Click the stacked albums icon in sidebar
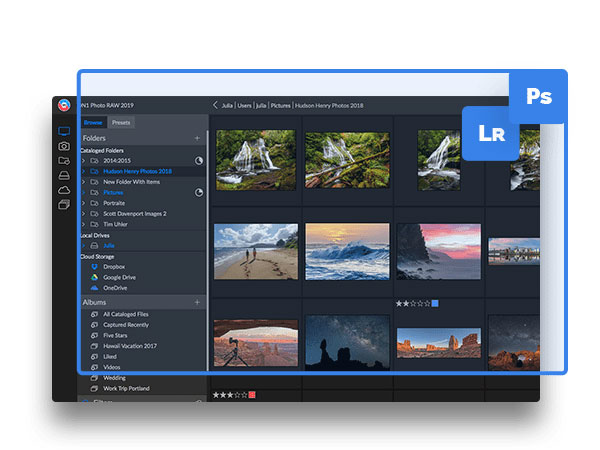 [65, 204]
